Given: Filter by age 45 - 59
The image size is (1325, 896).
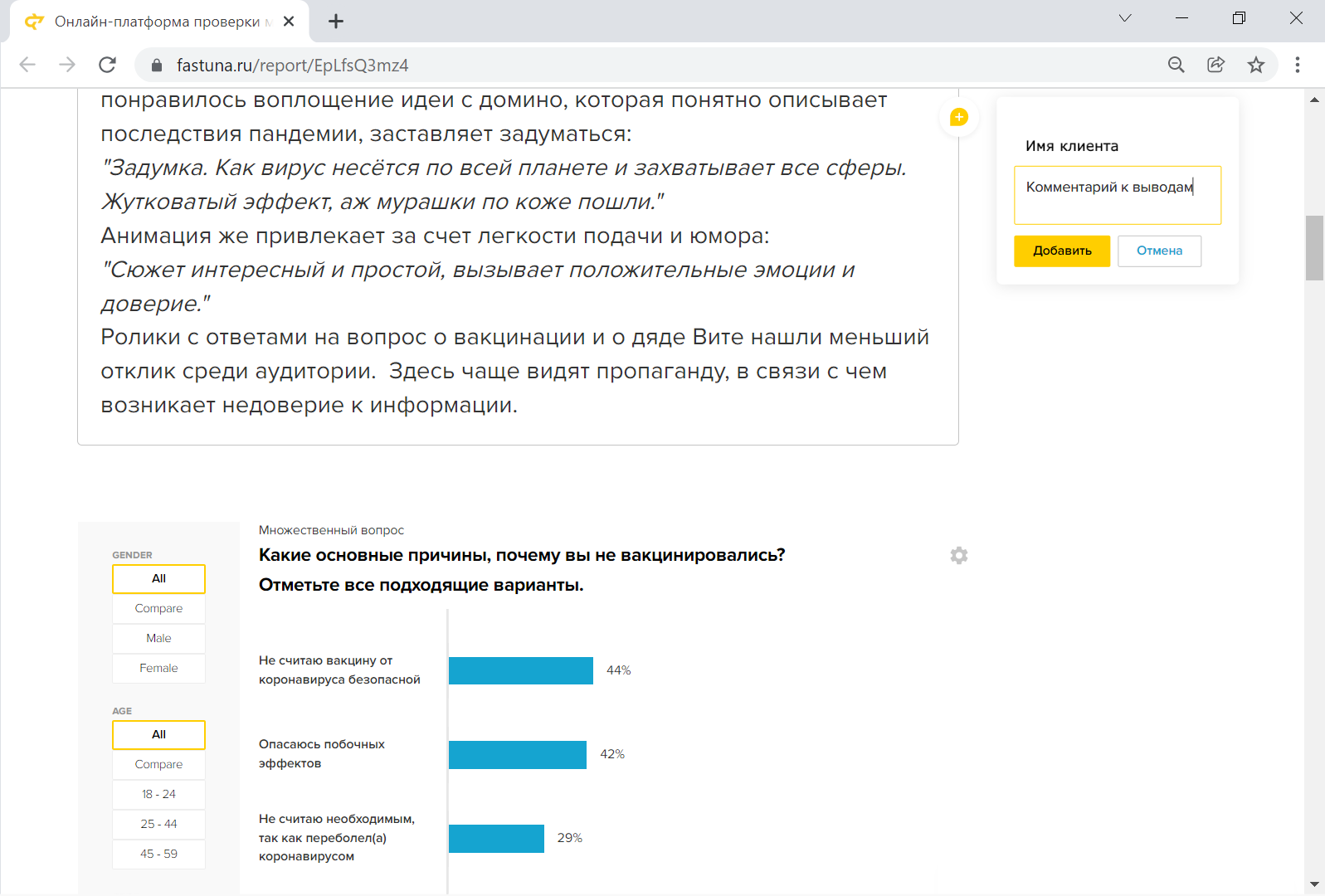Looking at the screenshot, I should (x=158, y=855).
